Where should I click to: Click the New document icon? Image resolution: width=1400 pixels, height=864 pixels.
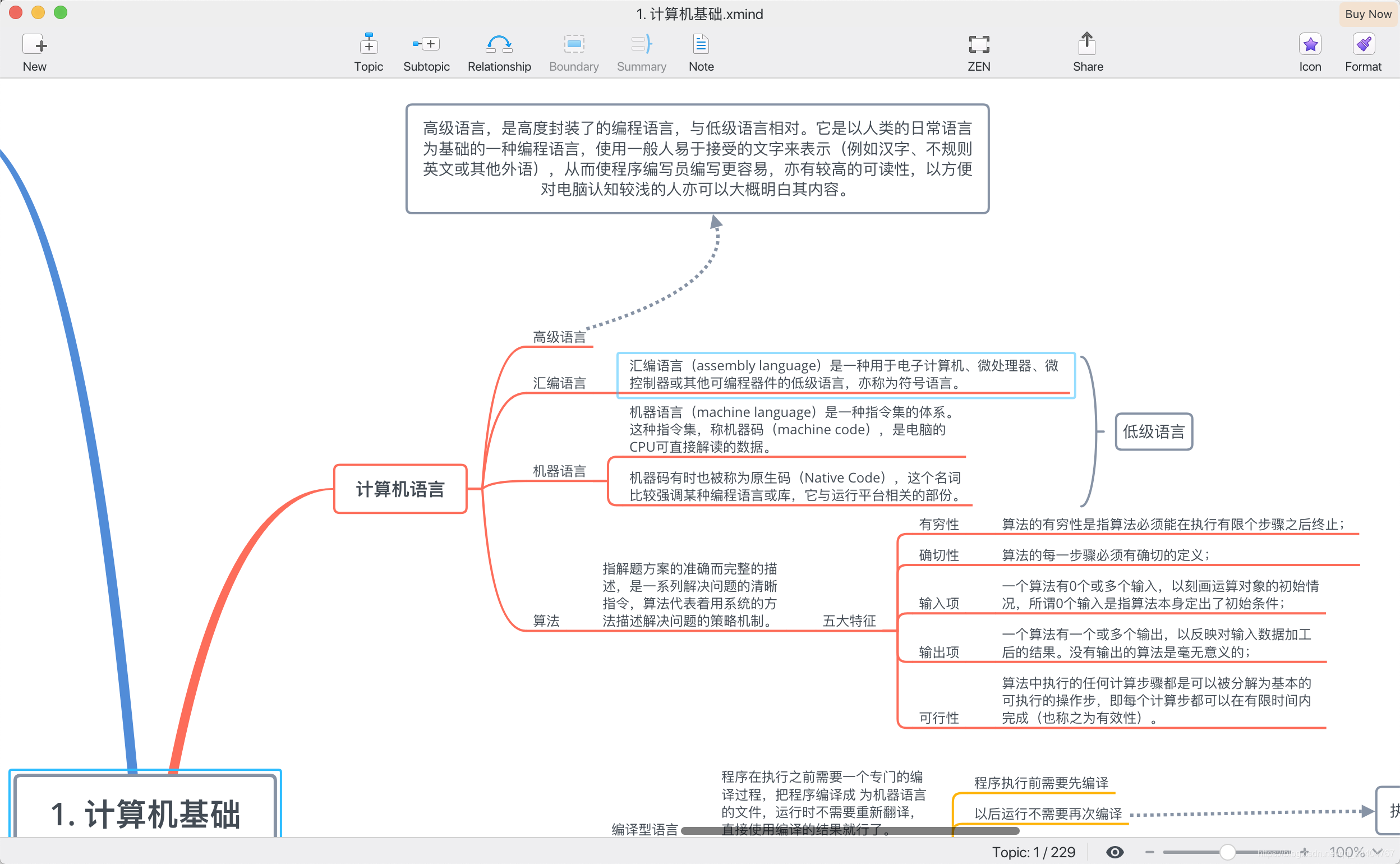[34, 44]
